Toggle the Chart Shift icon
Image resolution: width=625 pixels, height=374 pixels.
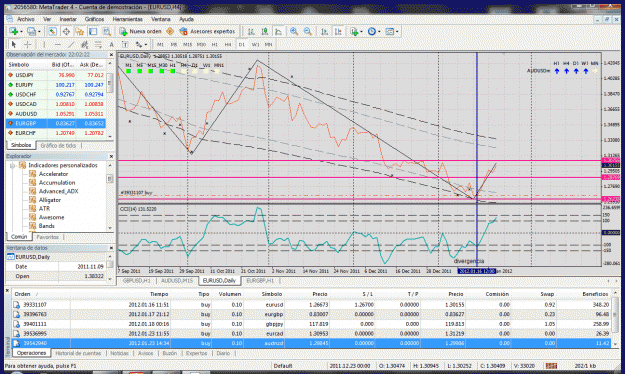pyautogui.click(x=338, y=31)
